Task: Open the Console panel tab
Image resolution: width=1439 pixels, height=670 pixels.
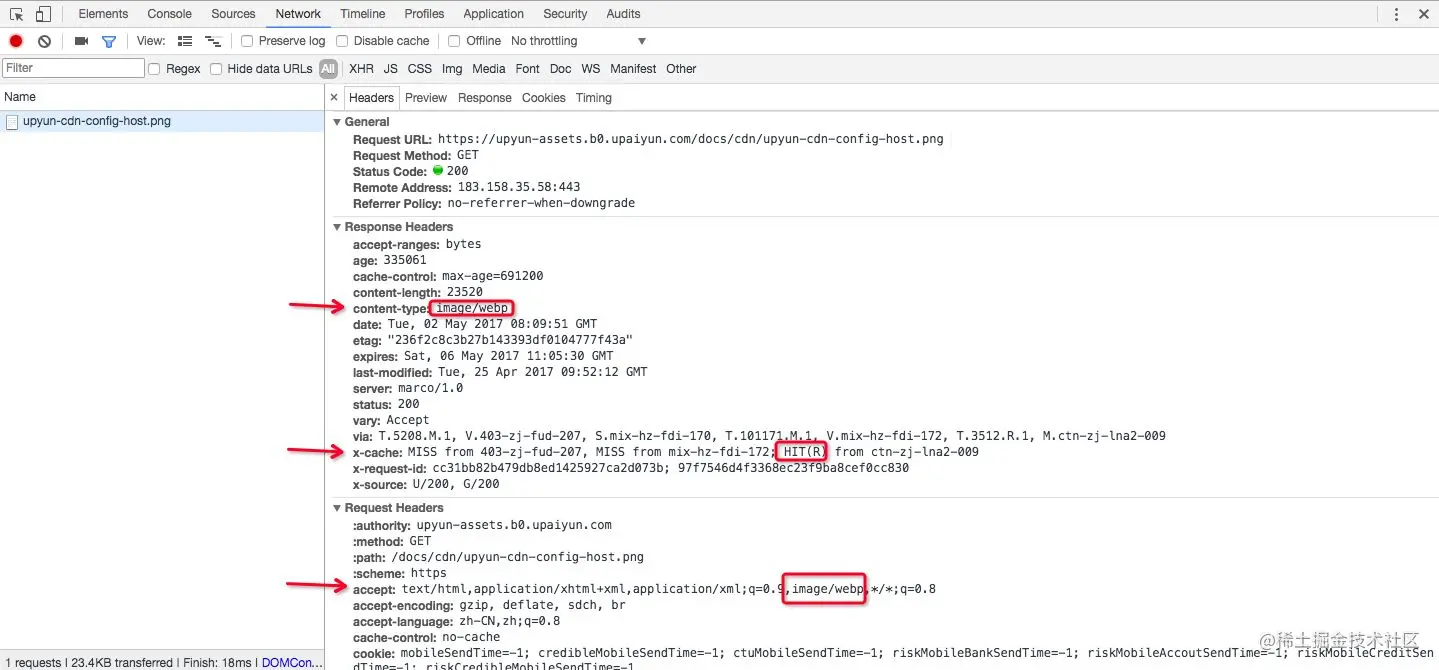Action: point(170,14)
